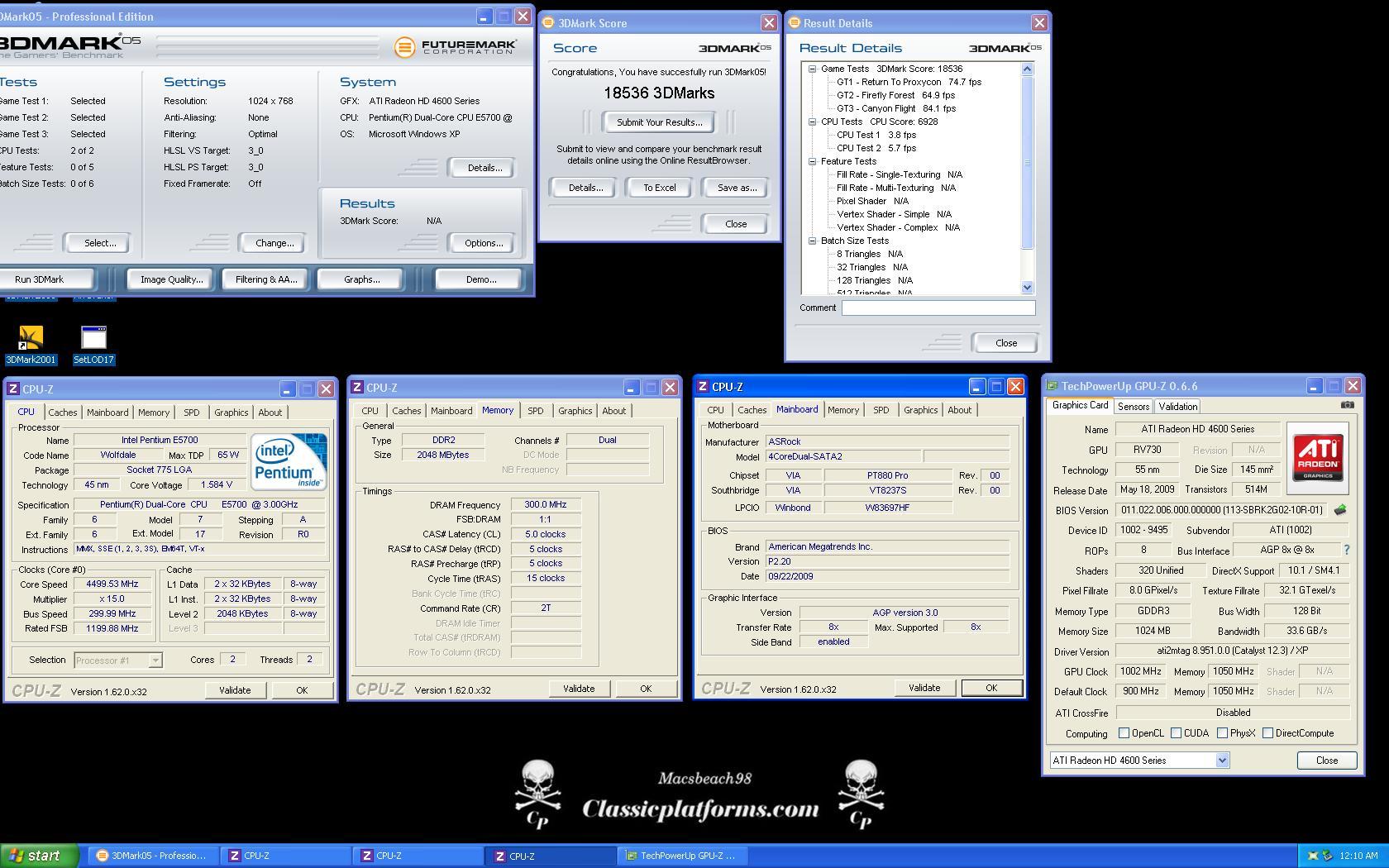Screen dimensions: 1389x868
Task: Click Select... tests button in 3DMark05
Action: [99, 243]
